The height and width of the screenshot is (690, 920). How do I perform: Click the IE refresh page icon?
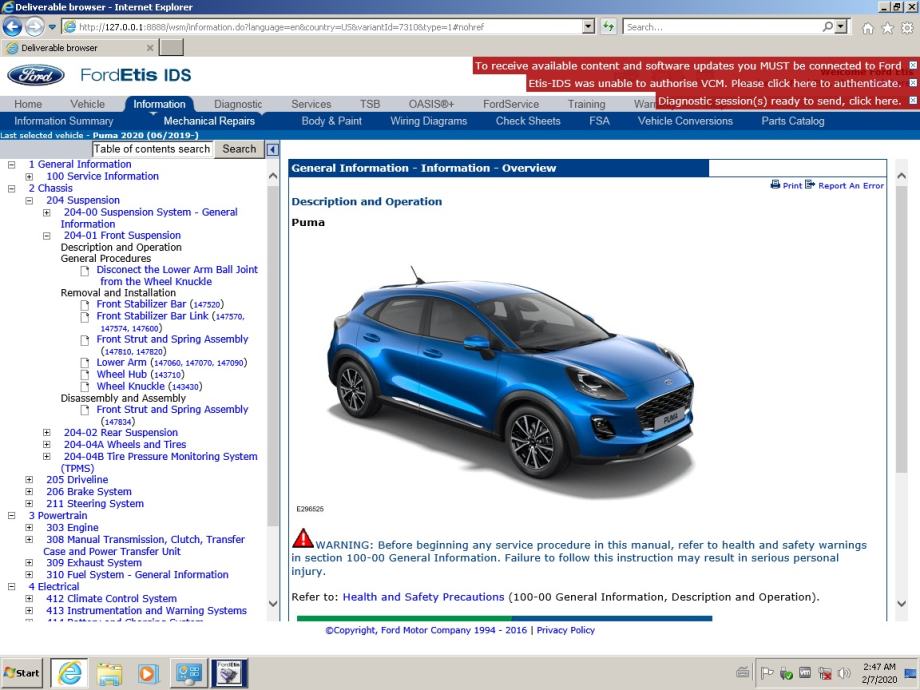[x=608, y=27]
